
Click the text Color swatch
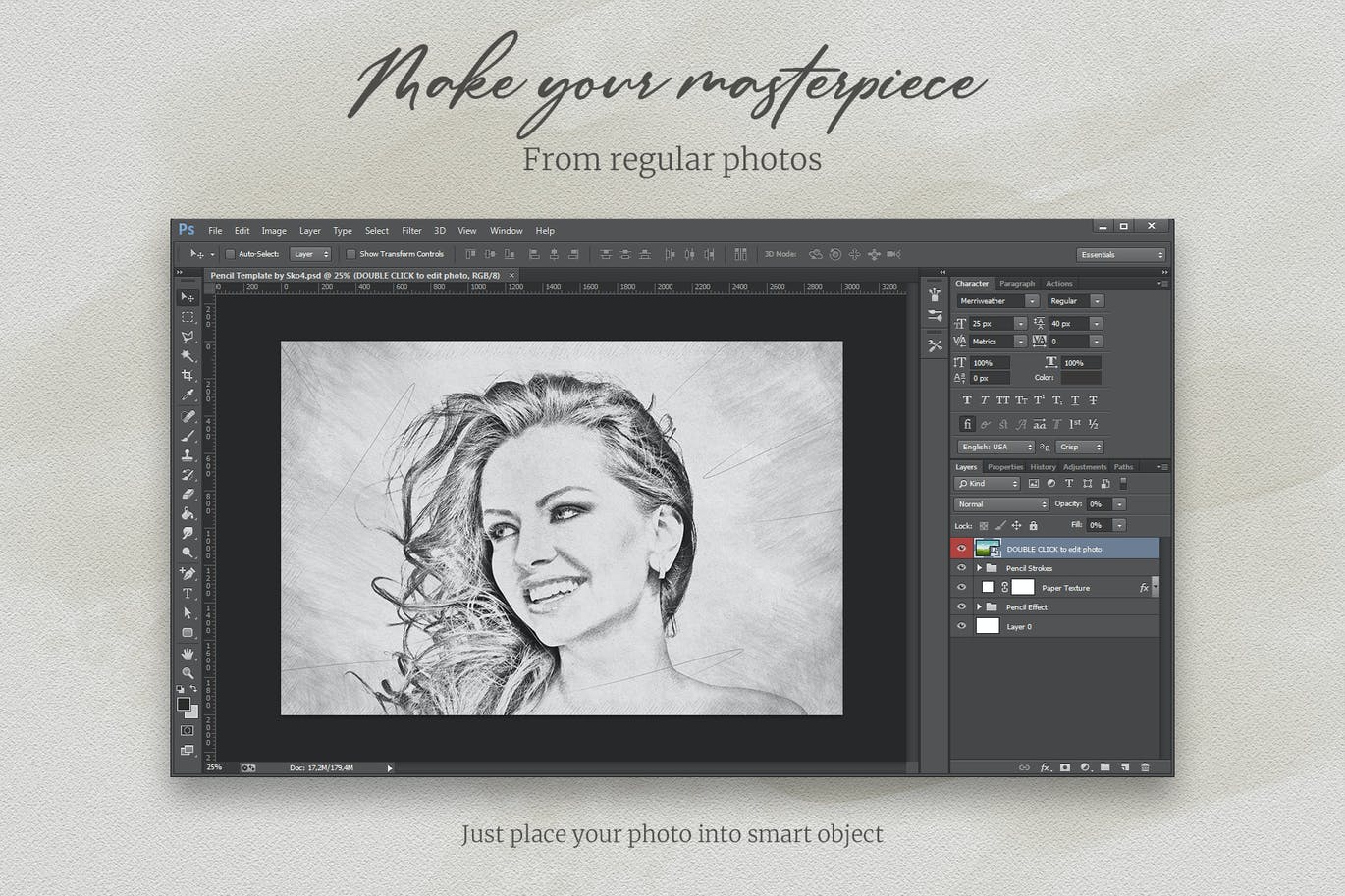click(1081, 378)
